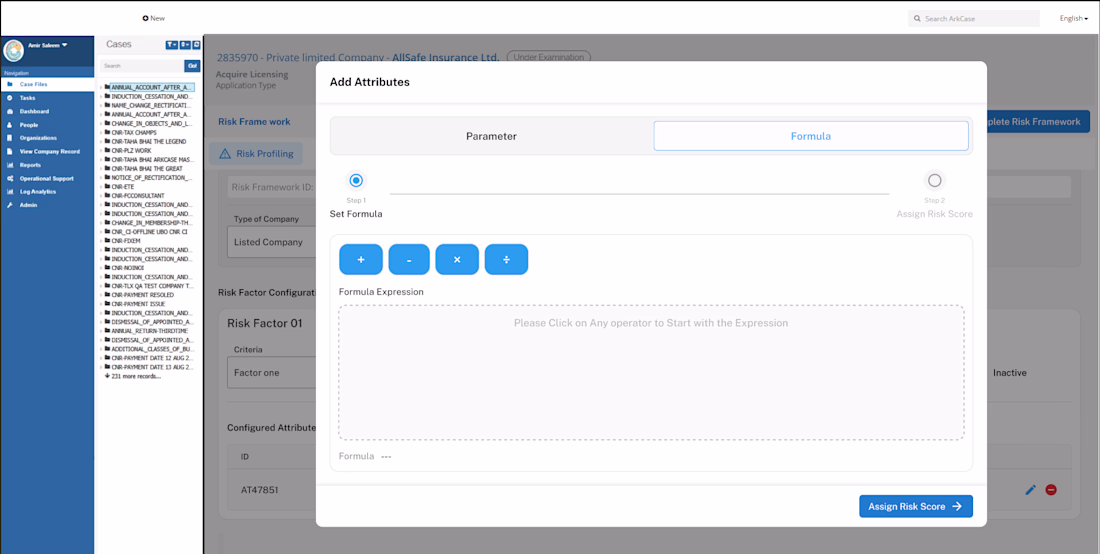Screen dimensions: 1100x554
Task: Select the Step 2 Assign Risk Score radio
Action: [x=934, y=181]
